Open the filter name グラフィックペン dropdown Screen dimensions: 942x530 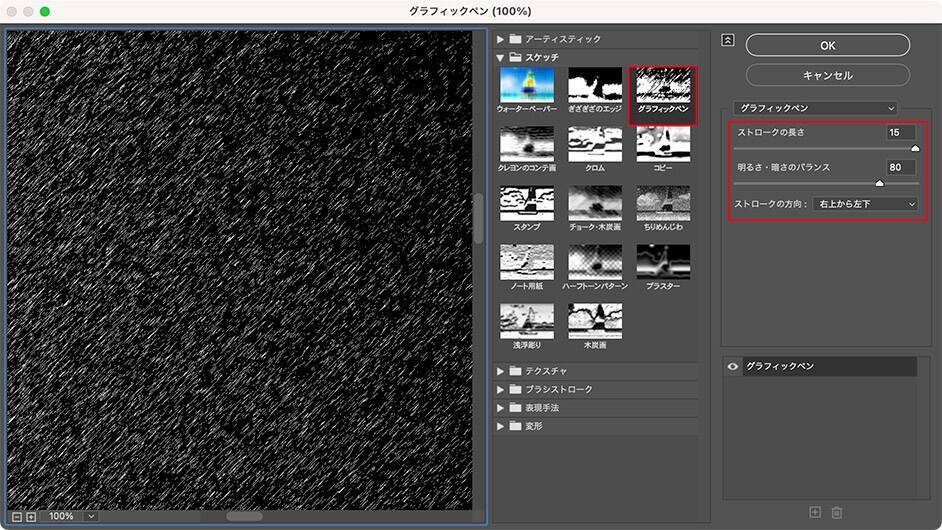(x=815, y=107)
